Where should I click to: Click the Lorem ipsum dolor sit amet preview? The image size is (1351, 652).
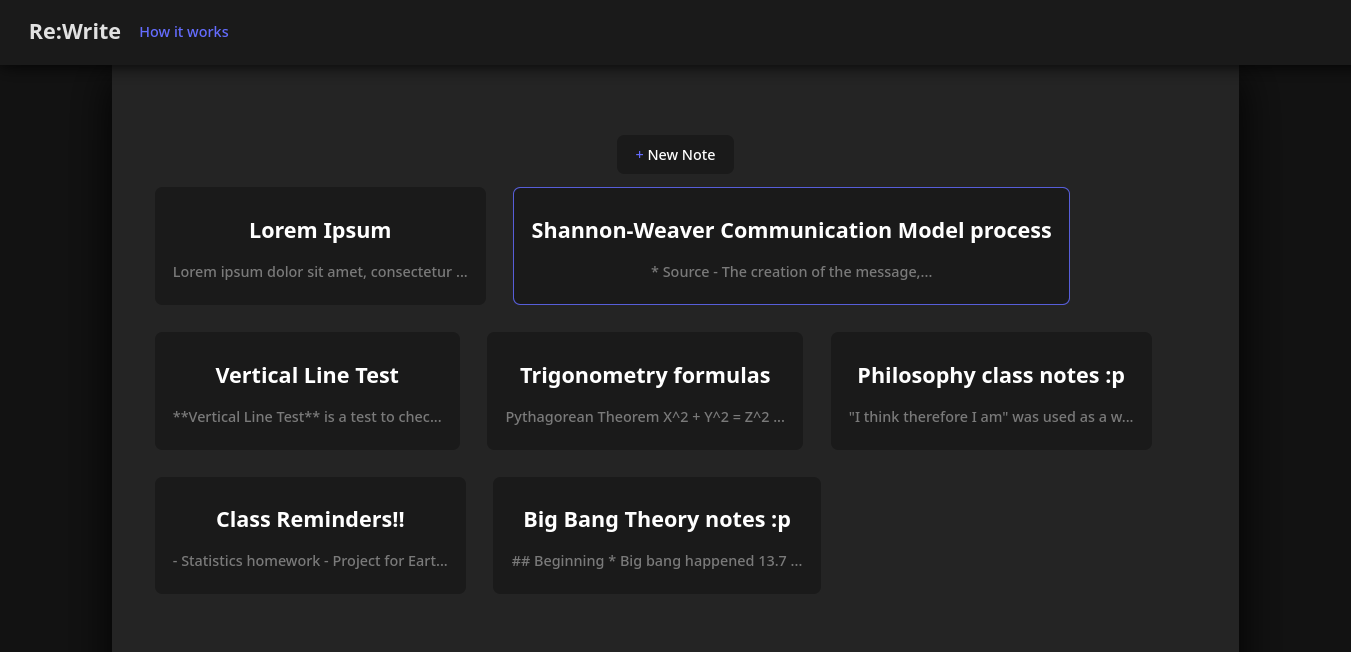point(320,272)
